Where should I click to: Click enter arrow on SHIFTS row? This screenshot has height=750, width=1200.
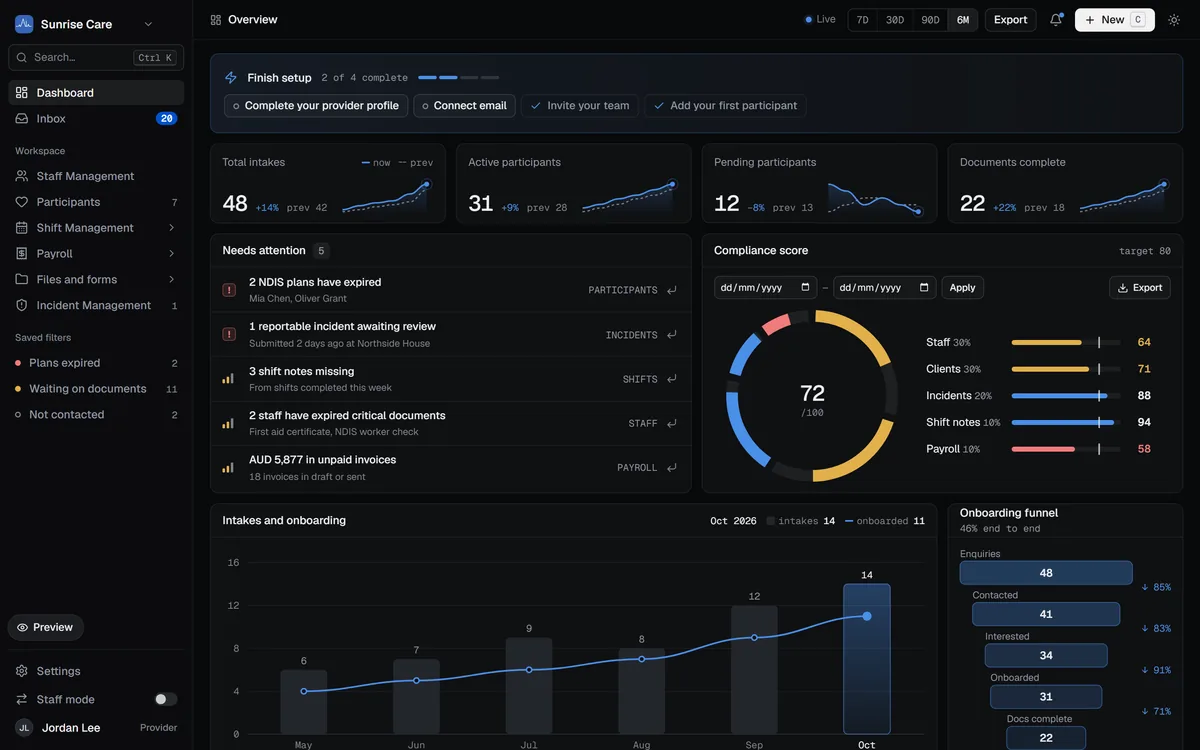click(x=672, y=379)
